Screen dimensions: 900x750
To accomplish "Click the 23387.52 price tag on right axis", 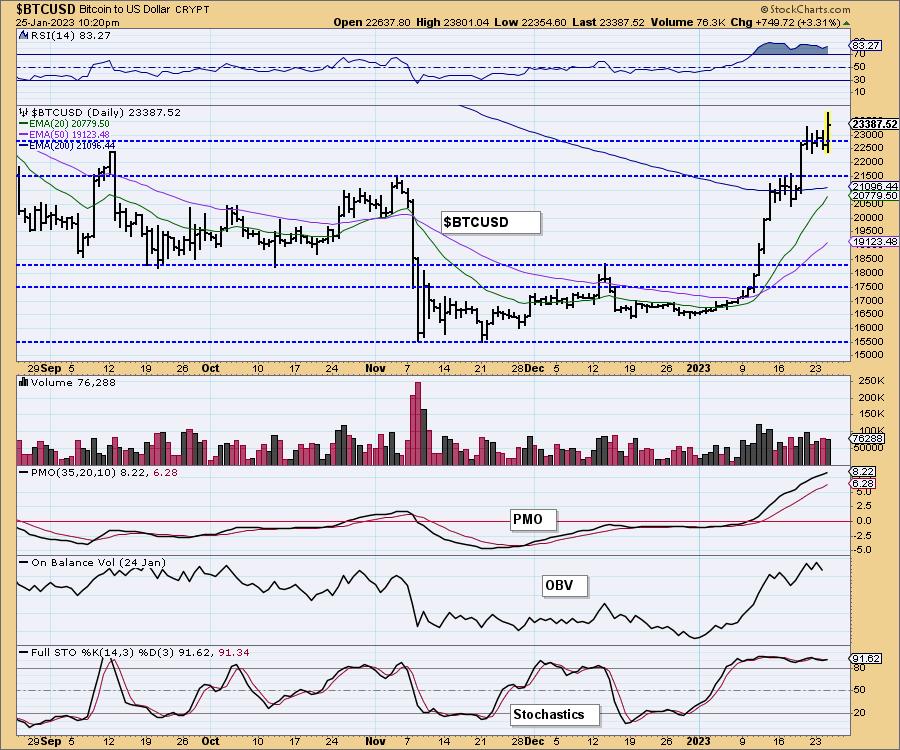I will [874, 124].
